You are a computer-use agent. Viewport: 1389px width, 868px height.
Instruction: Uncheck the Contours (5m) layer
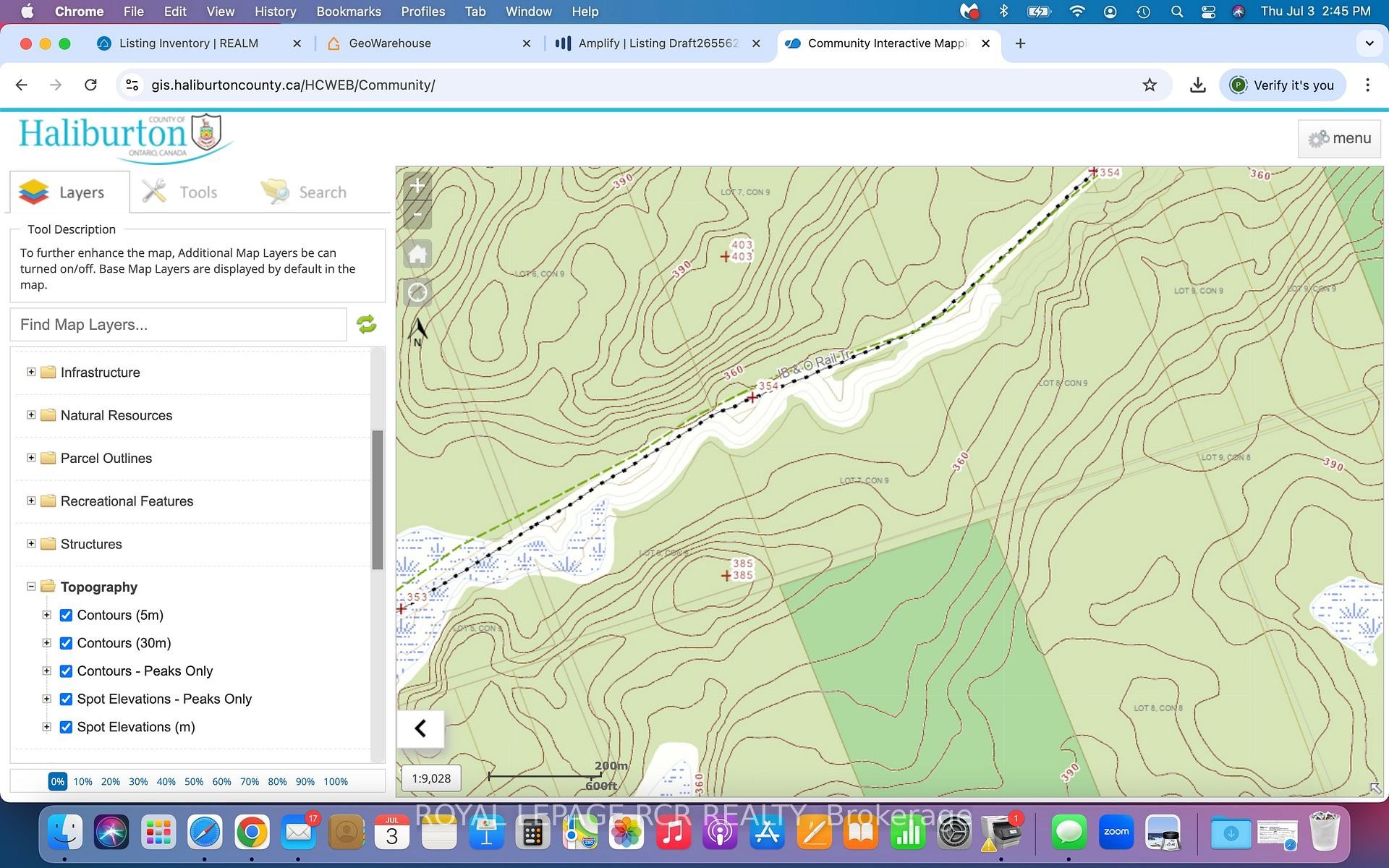(x=66, y=615)
